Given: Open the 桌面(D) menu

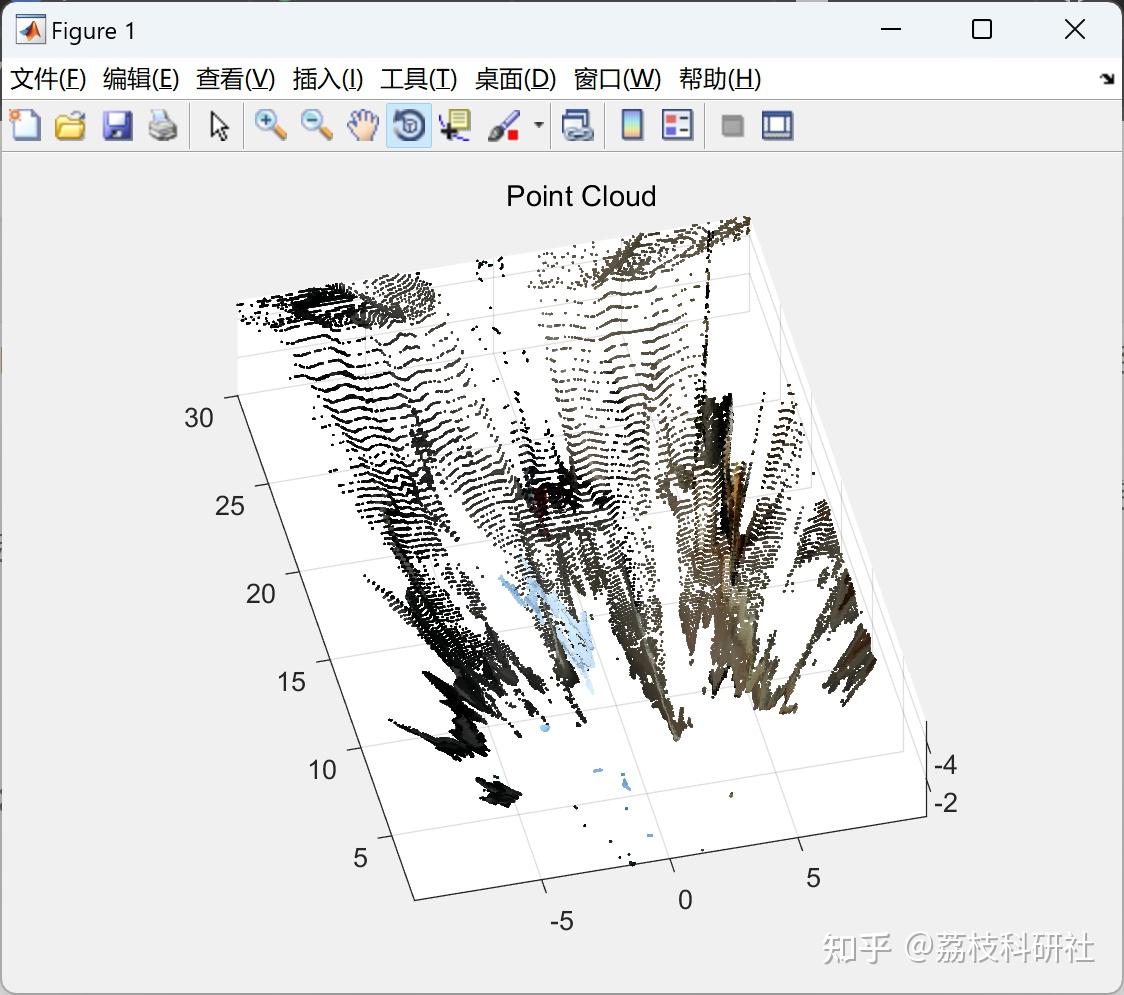Looking at the screenshot, I should coord(515,79).
